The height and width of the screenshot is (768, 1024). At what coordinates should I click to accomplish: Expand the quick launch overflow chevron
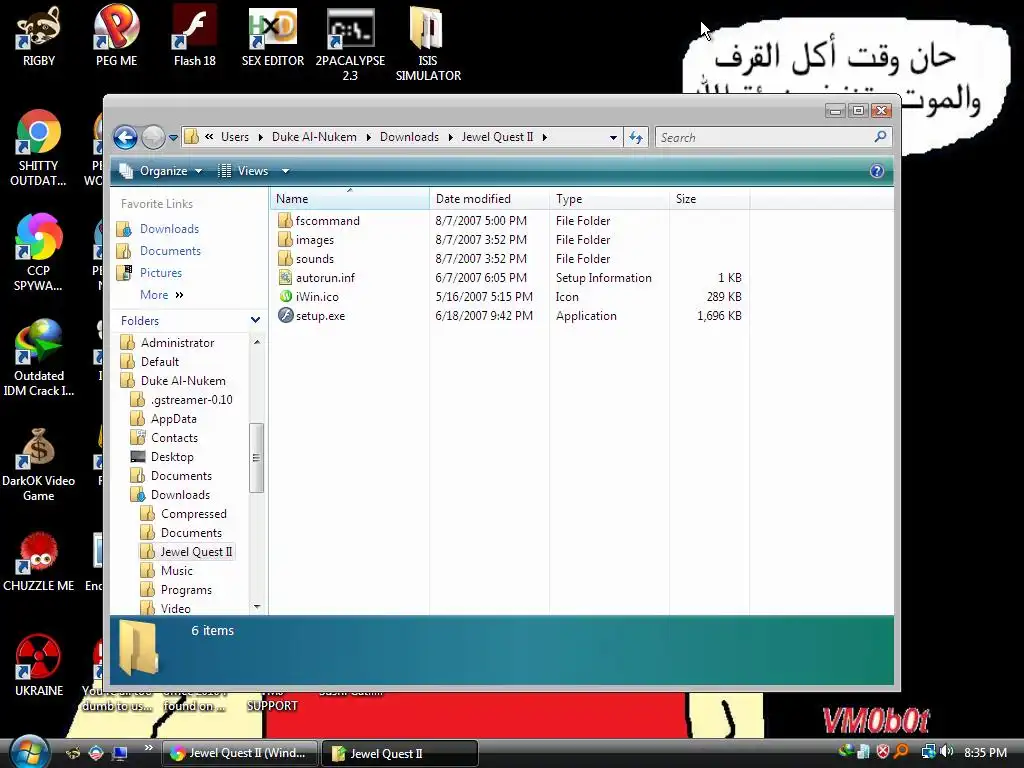[x=148, y=748]
